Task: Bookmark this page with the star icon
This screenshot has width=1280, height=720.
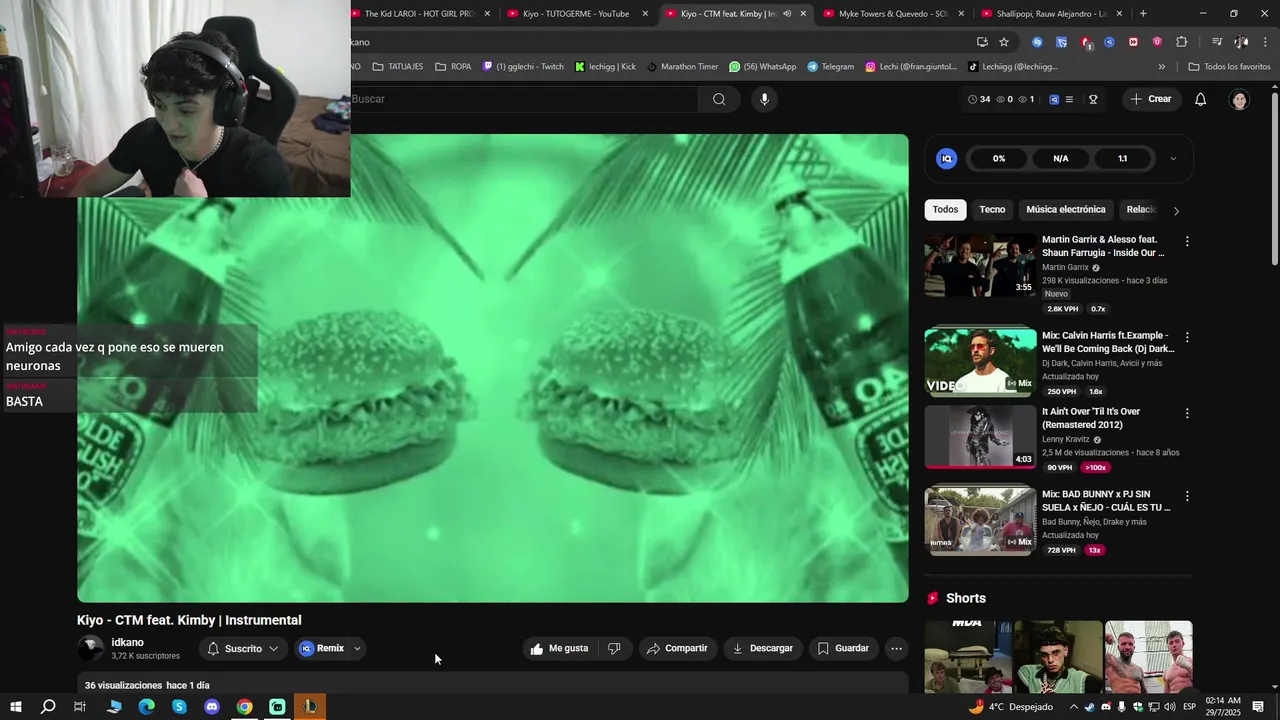Action: coord(1004,42)
